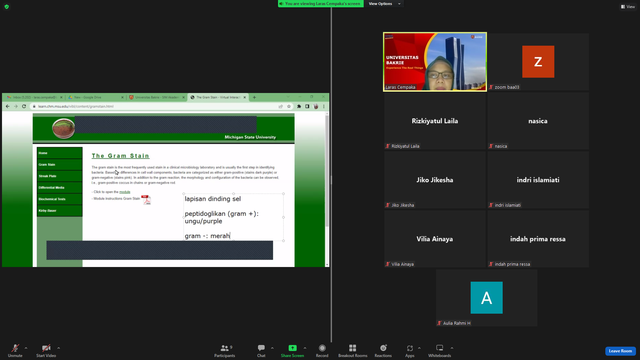Close the Google Drive browser tab
This screenshot has width=640, height=360.
pyautogui.click(x=122, y=97)
